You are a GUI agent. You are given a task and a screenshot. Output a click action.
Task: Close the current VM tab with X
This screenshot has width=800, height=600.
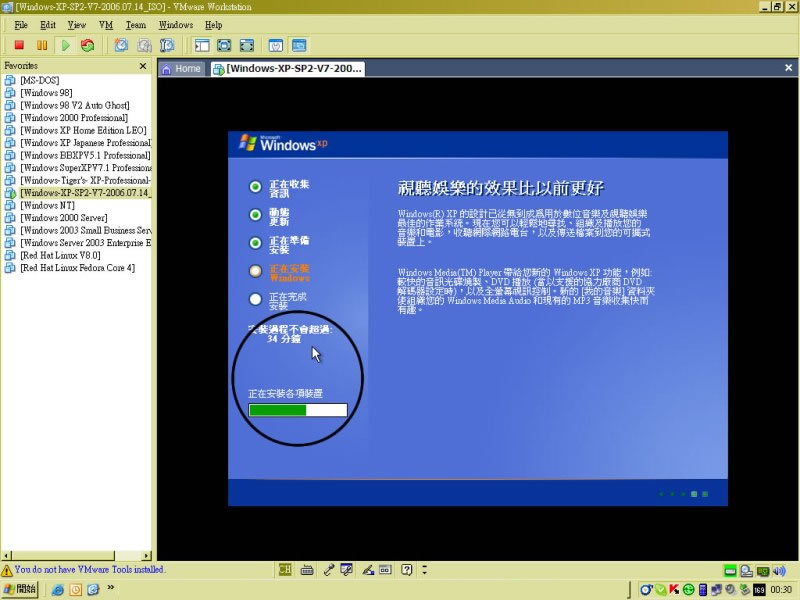tap(788, 68)
